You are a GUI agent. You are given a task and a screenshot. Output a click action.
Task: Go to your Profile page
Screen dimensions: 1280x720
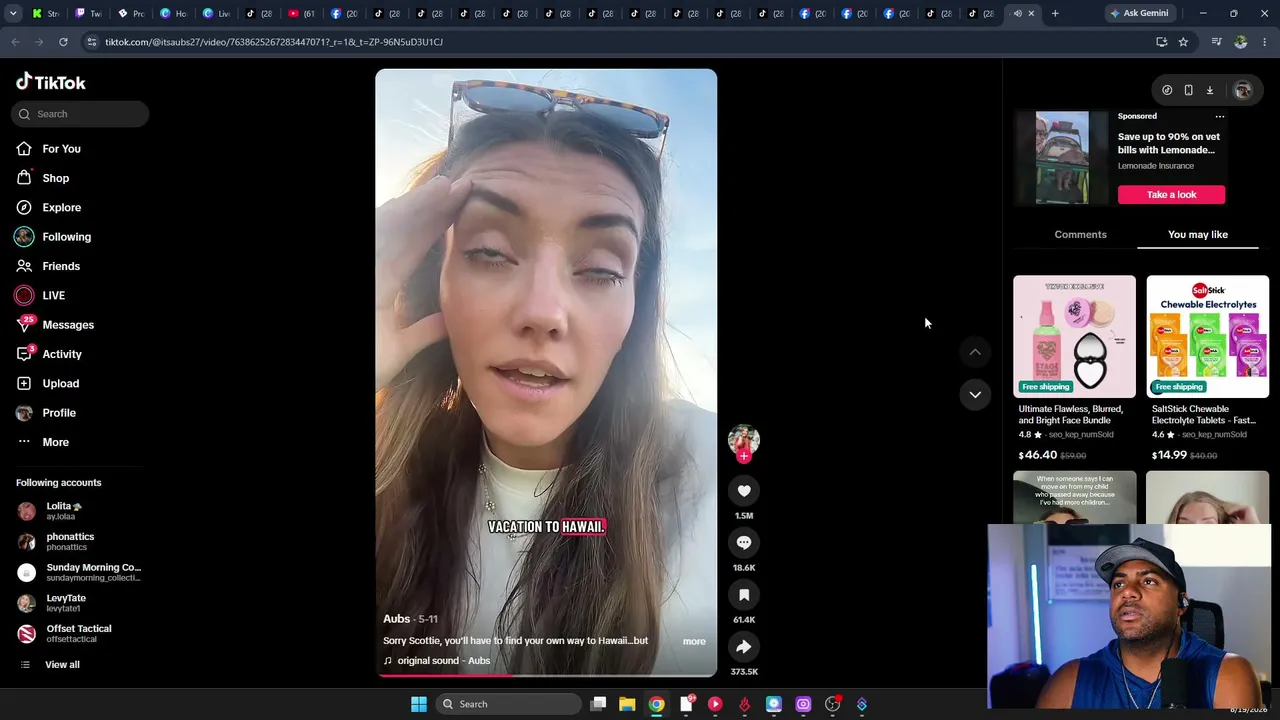pos(47,413)
